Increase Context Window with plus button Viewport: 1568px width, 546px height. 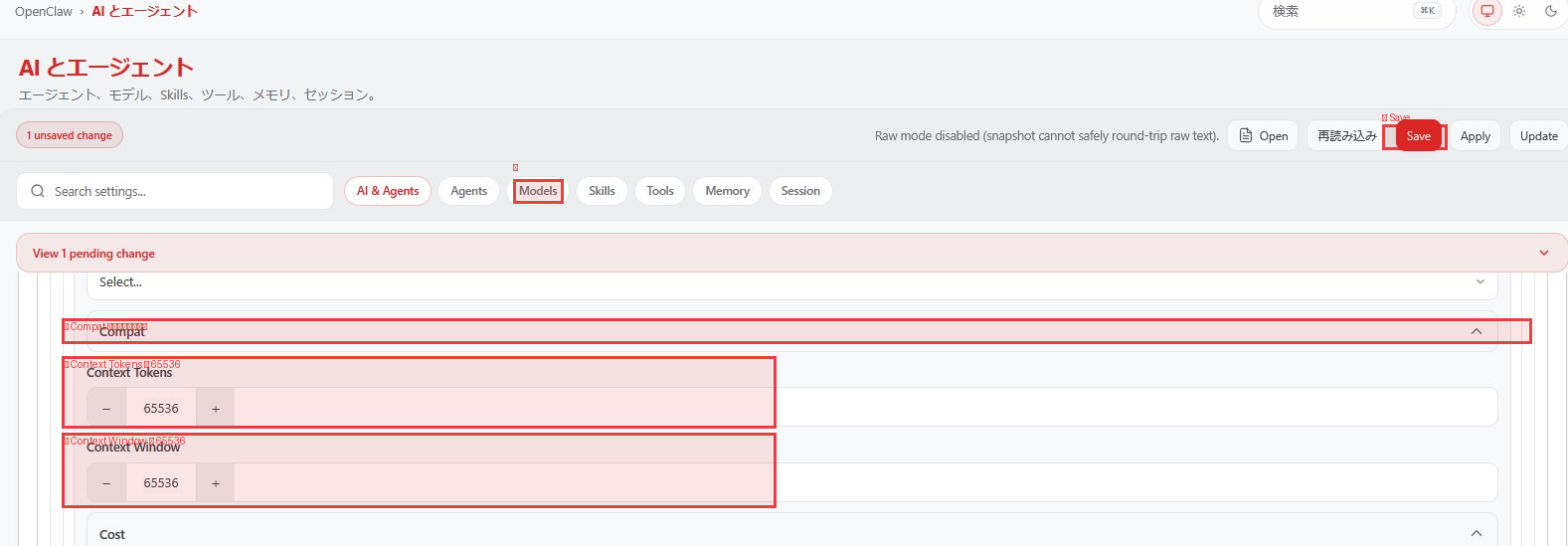[216, 483]
